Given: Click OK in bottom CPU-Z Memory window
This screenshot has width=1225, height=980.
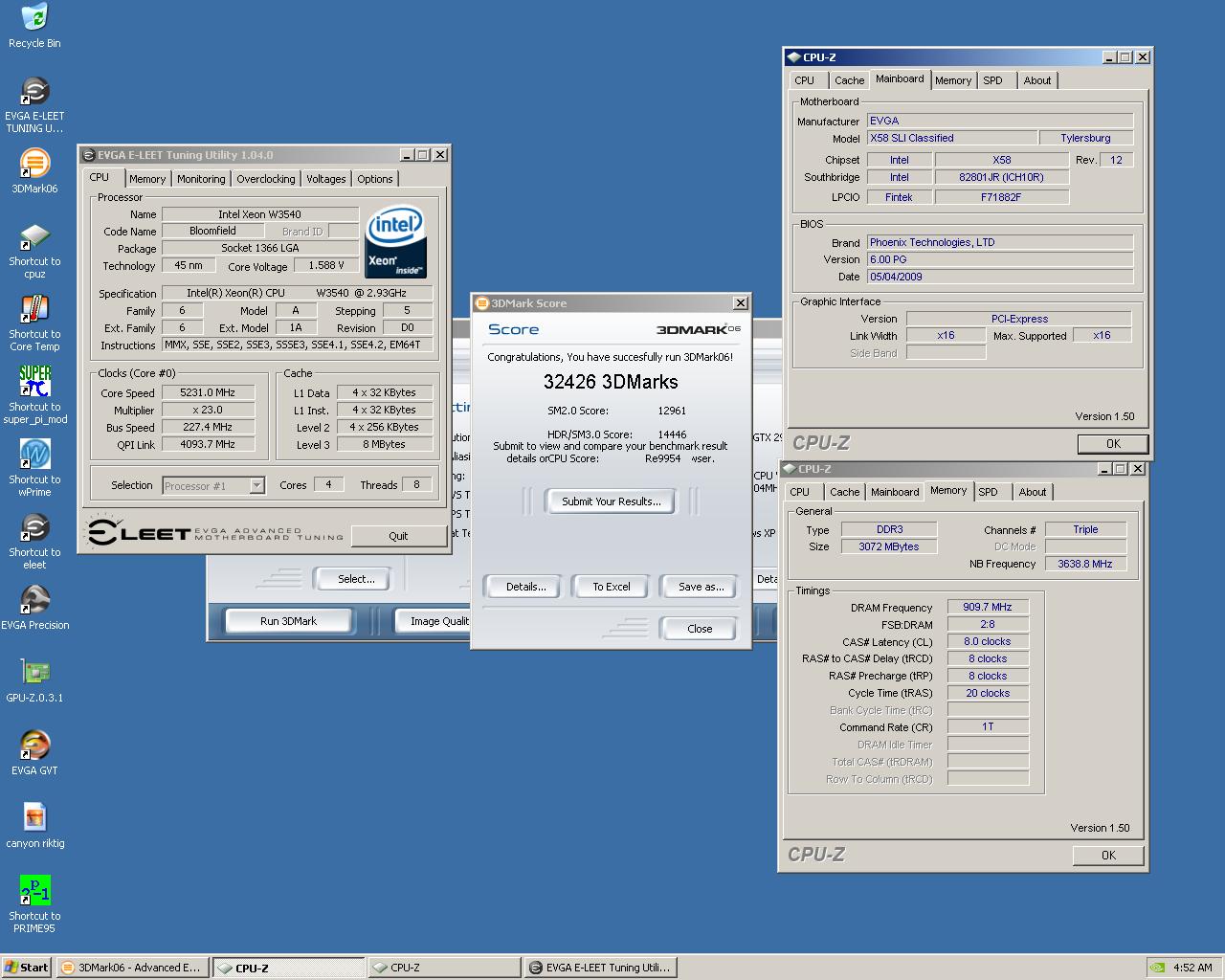Looking at the screenshot, I should coord(1108,856).
